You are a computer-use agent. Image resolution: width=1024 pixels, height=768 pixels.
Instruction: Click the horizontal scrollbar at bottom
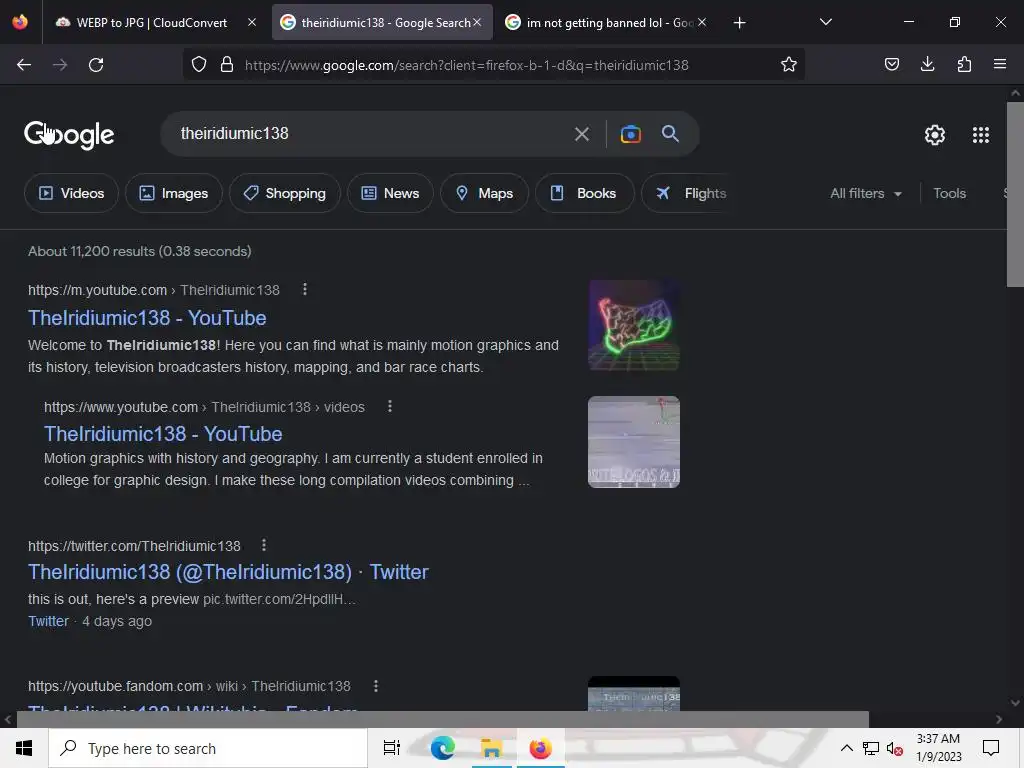tap(443, 719)
